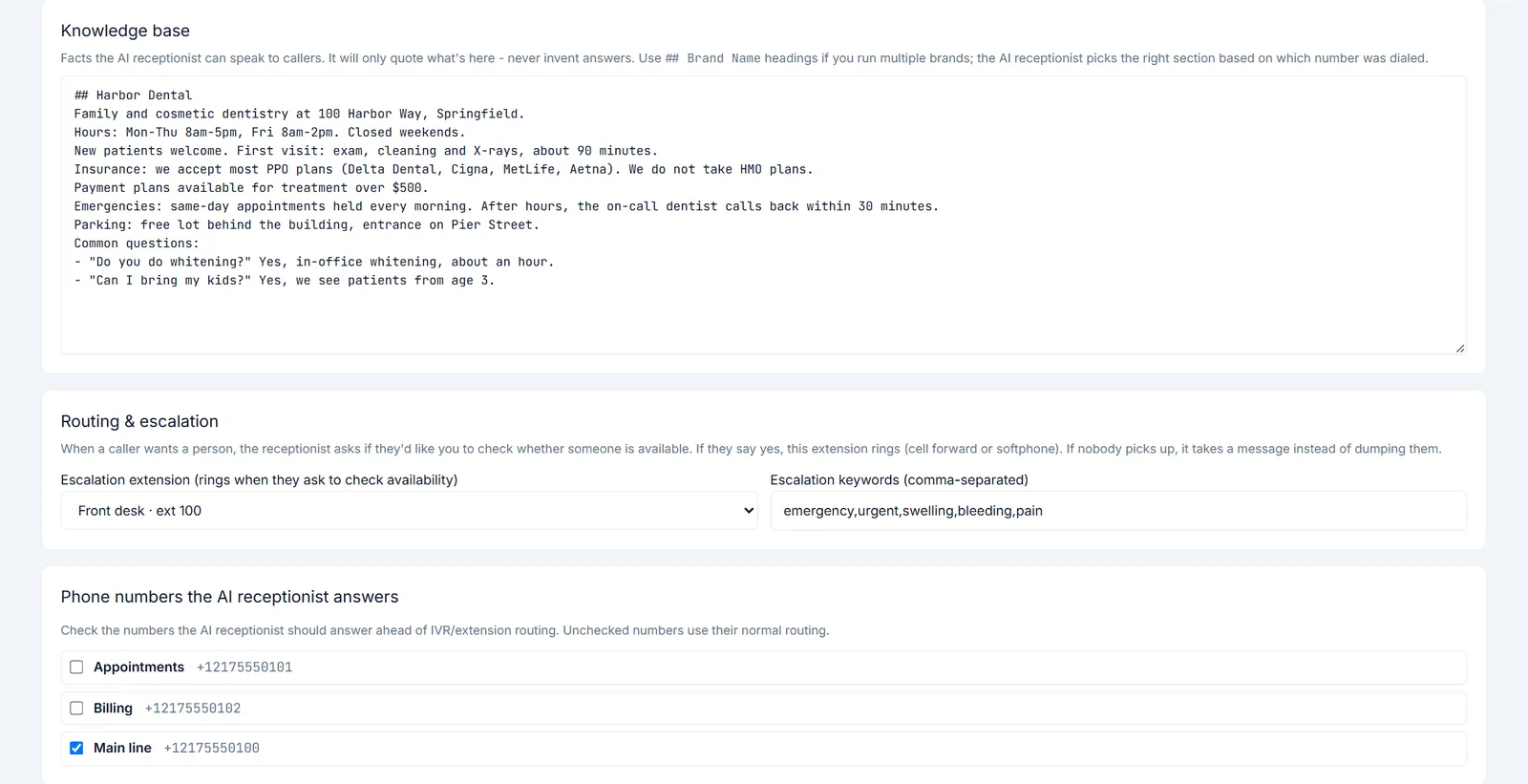Uncheck the Main line checkbox
1528x784 pixels.
pyautogui.click(x=76, y=749)
